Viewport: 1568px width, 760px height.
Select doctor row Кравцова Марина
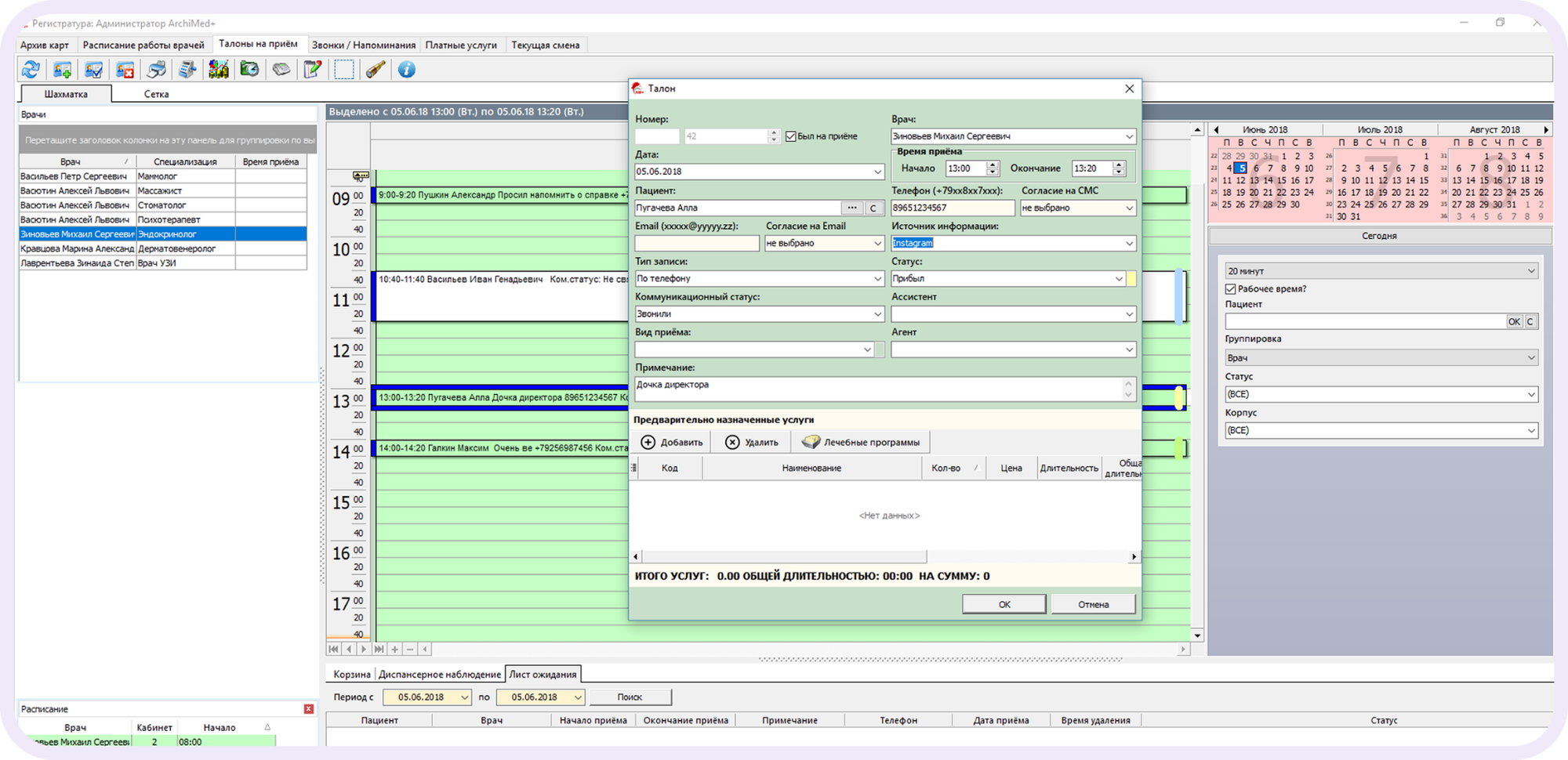coord(163,248)
